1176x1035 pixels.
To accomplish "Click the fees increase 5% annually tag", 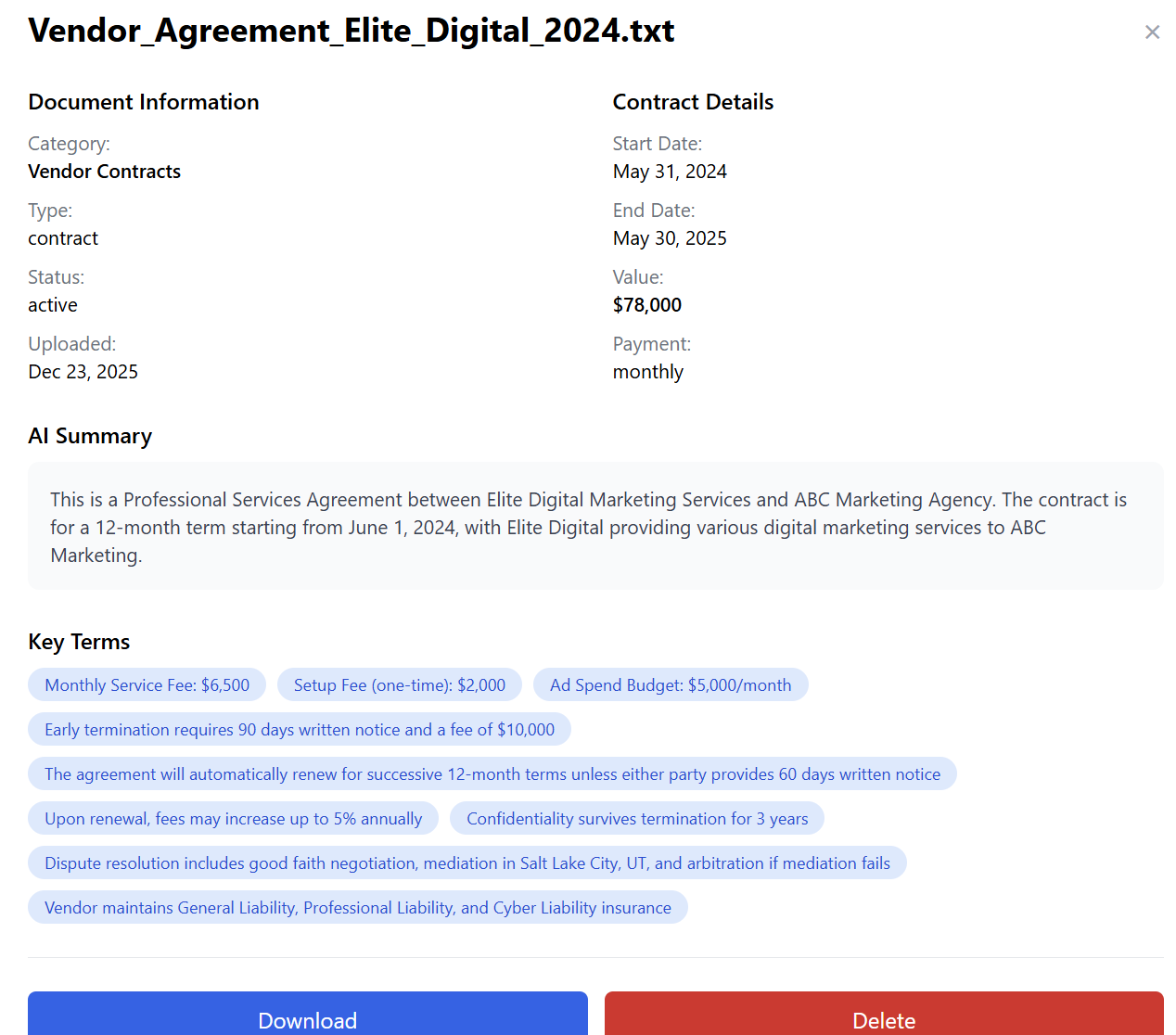I will (x=233, y=819).
